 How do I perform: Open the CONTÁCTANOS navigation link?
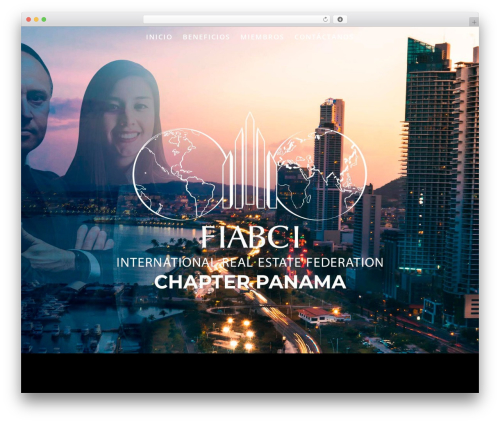click(x=324, y=37)
